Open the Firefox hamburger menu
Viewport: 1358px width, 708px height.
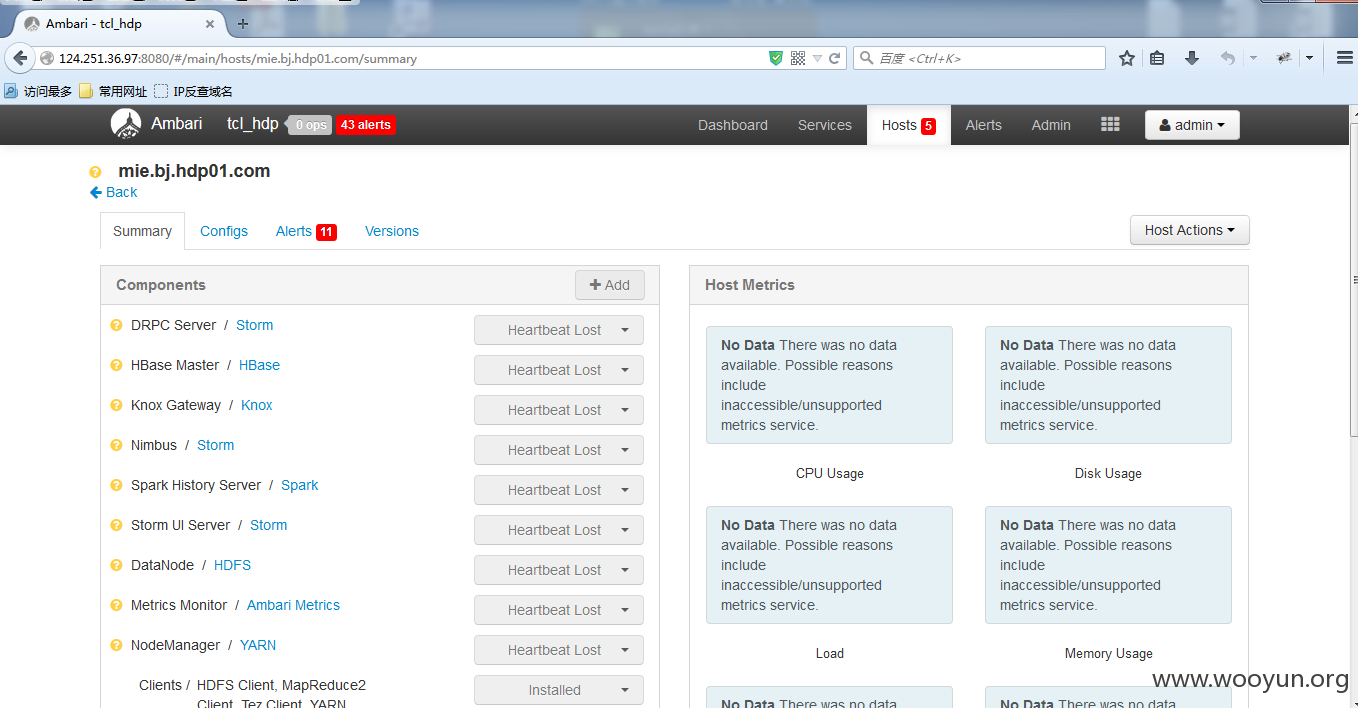(x=1345, y=58)
